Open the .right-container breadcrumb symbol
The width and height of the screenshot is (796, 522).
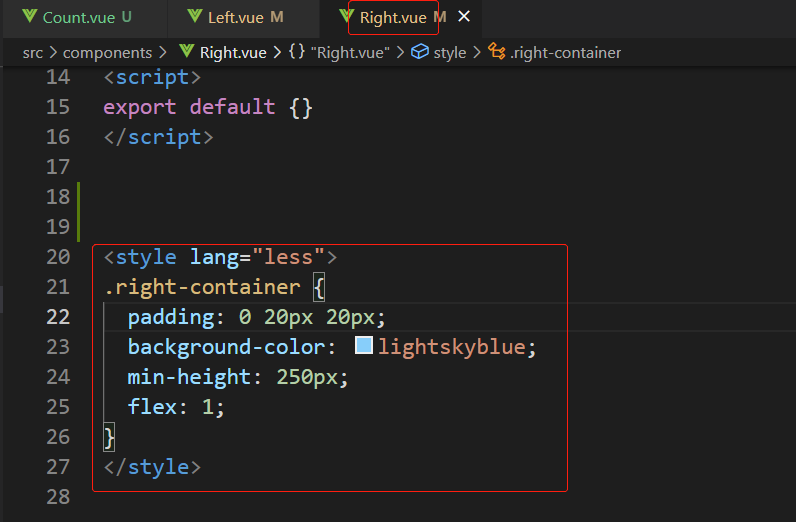coord(565,53)
